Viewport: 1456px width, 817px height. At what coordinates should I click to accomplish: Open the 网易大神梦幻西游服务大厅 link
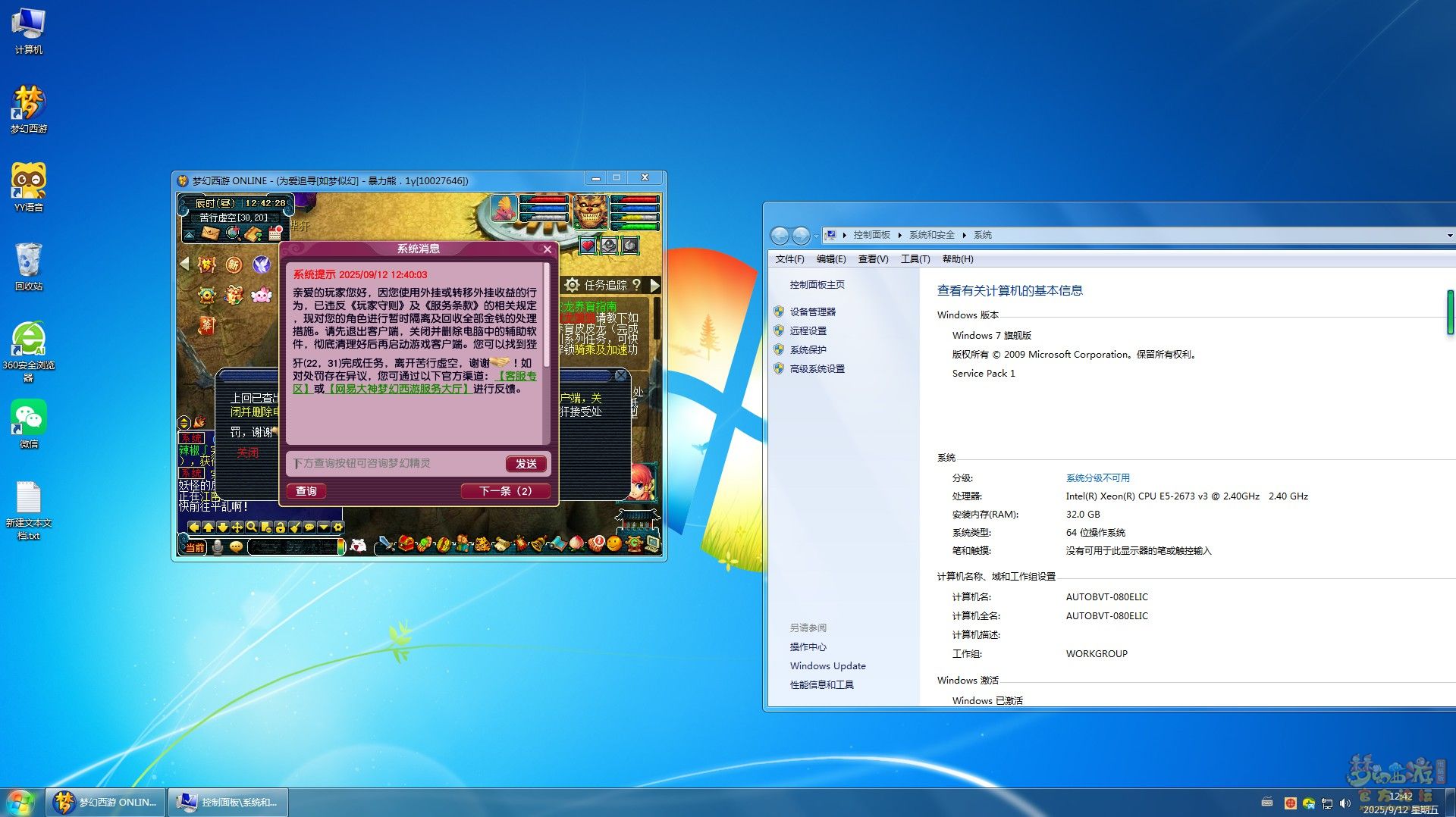pyautogui.click(x=399, y=389)
